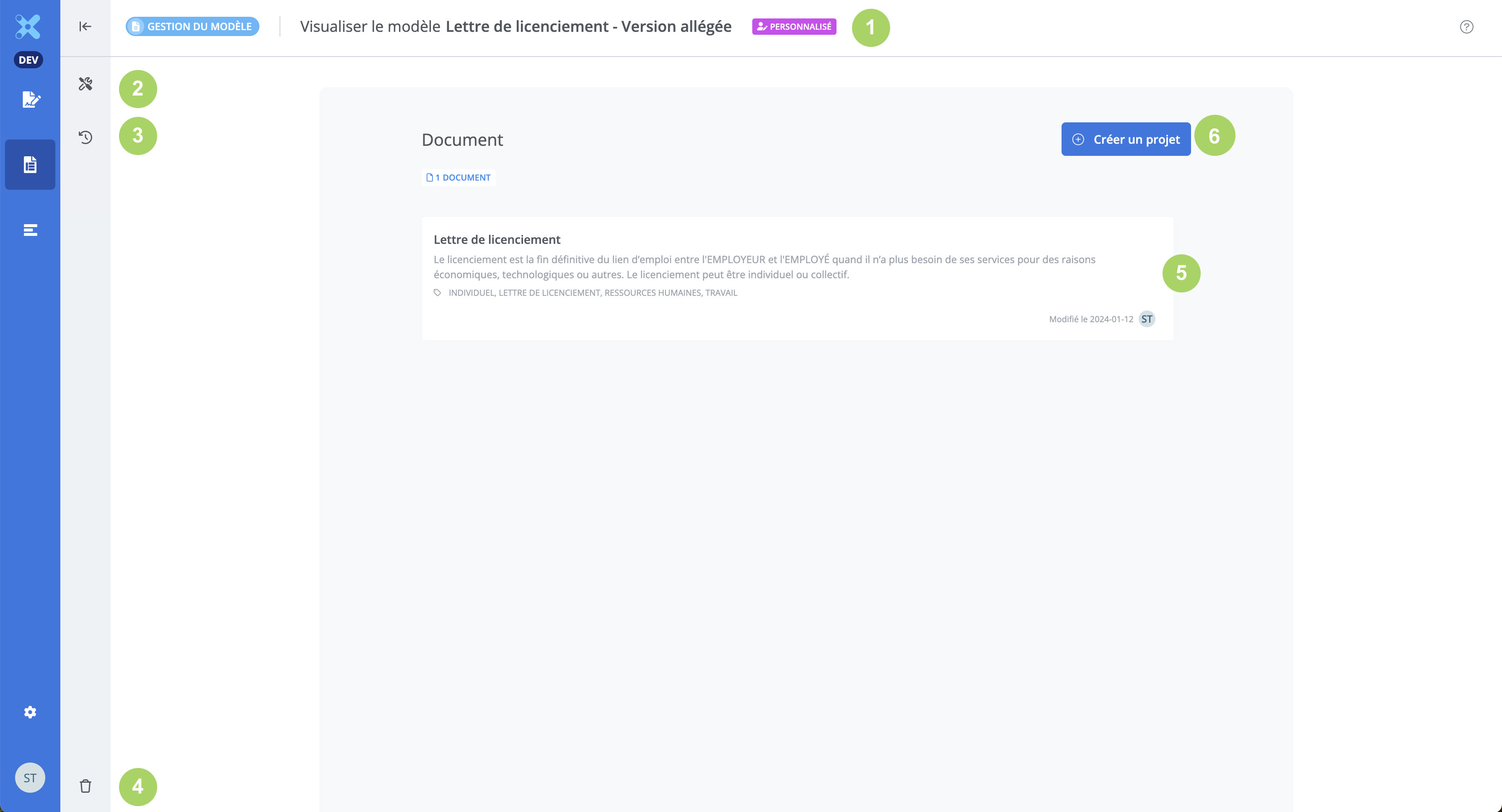Screen dimensions: 1502x812
Task: Open the tools wrench-and-screwdriver icon
Action: click(x=86, y=85)
